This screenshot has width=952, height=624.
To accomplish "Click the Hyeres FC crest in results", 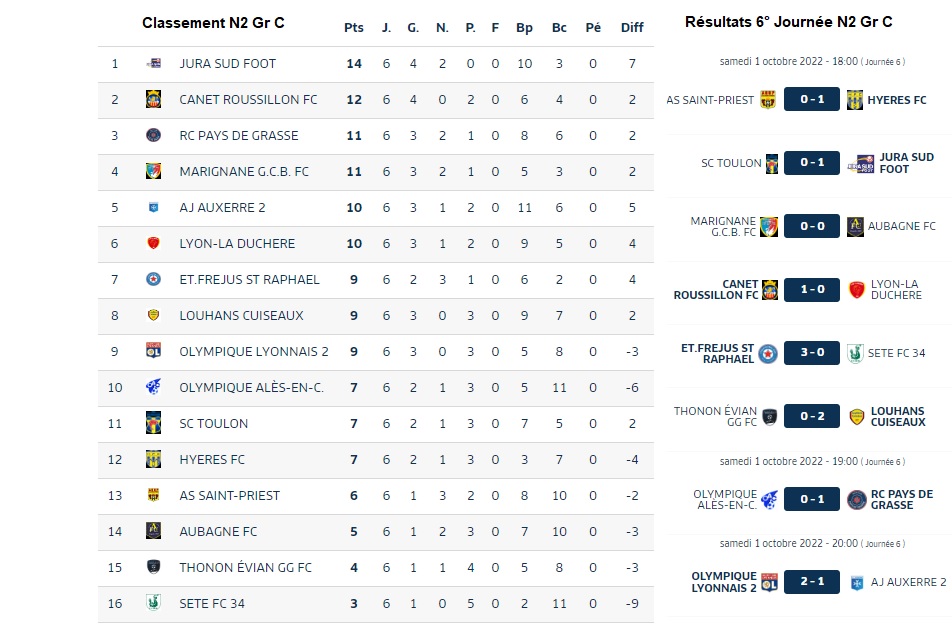I will (855, 100).
